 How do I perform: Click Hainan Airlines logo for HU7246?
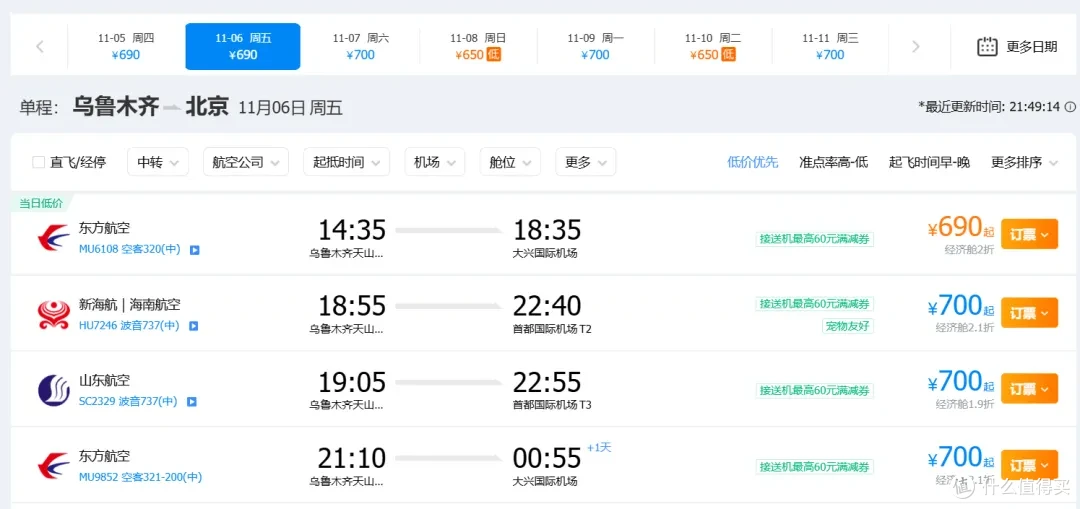pos(54,314)
